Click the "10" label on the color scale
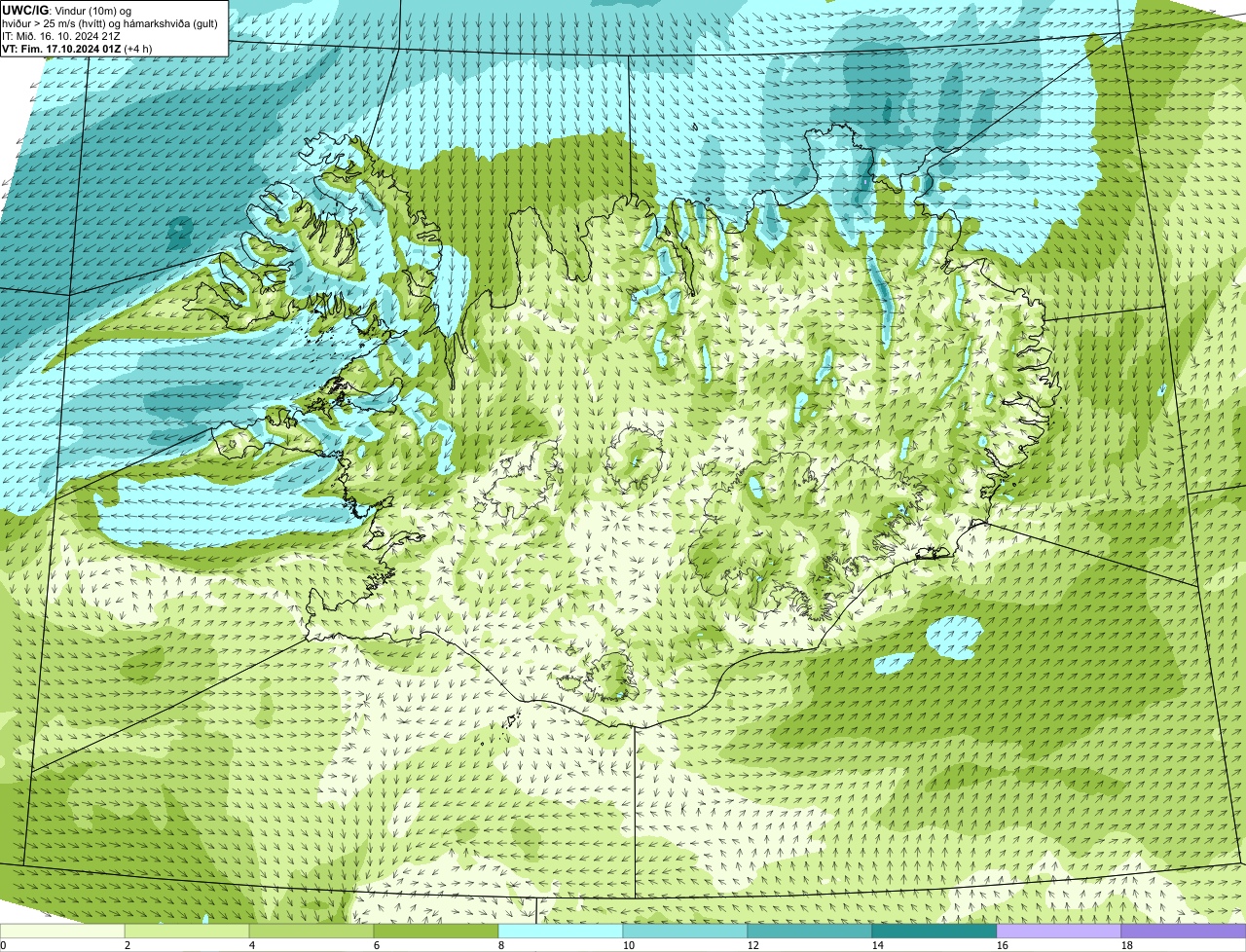Image resolution: width=1246 pixels, height=952 pixels. point(629,945)
